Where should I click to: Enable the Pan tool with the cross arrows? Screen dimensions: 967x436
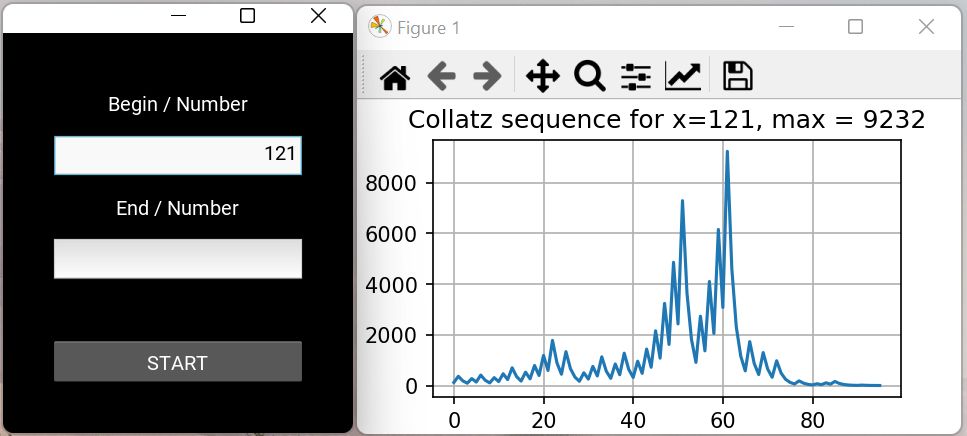[541, 76]
